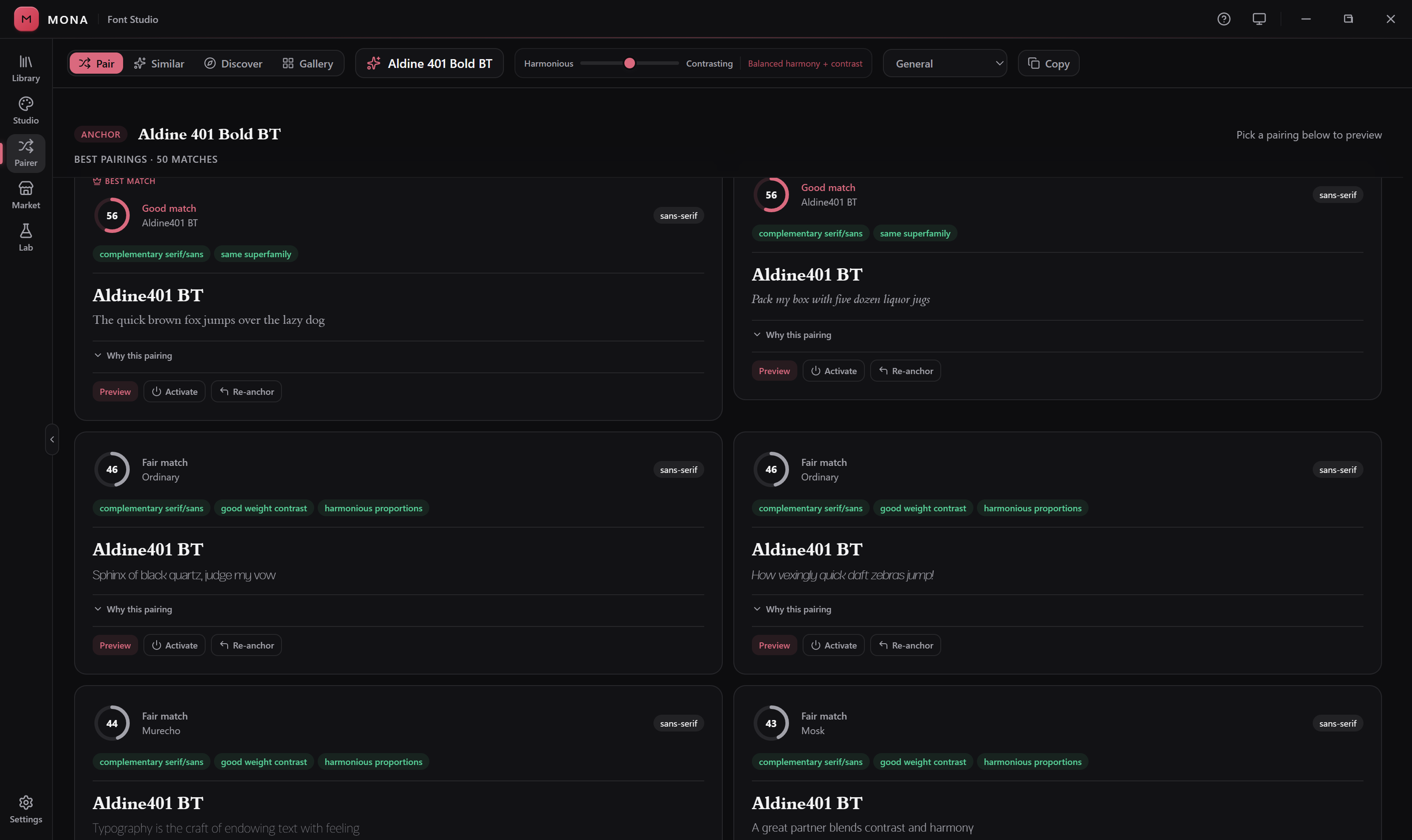Activate the font in the 'Pack my box' card
1412x840 pixels.
(x=834, y=371)
